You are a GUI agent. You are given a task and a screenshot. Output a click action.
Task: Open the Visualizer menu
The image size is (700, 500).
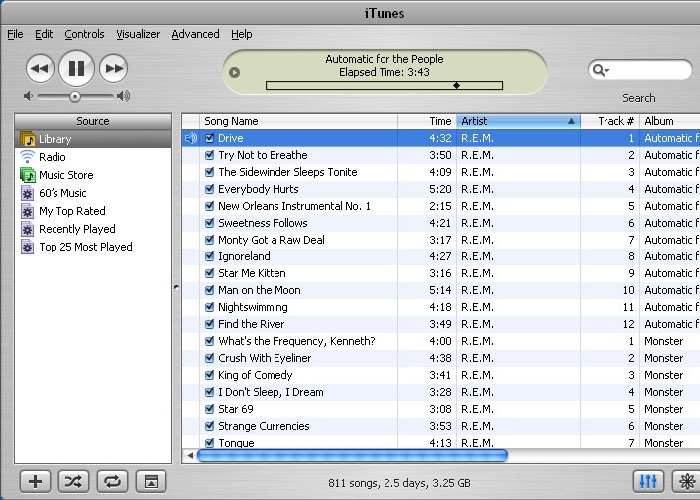[138, 34]
